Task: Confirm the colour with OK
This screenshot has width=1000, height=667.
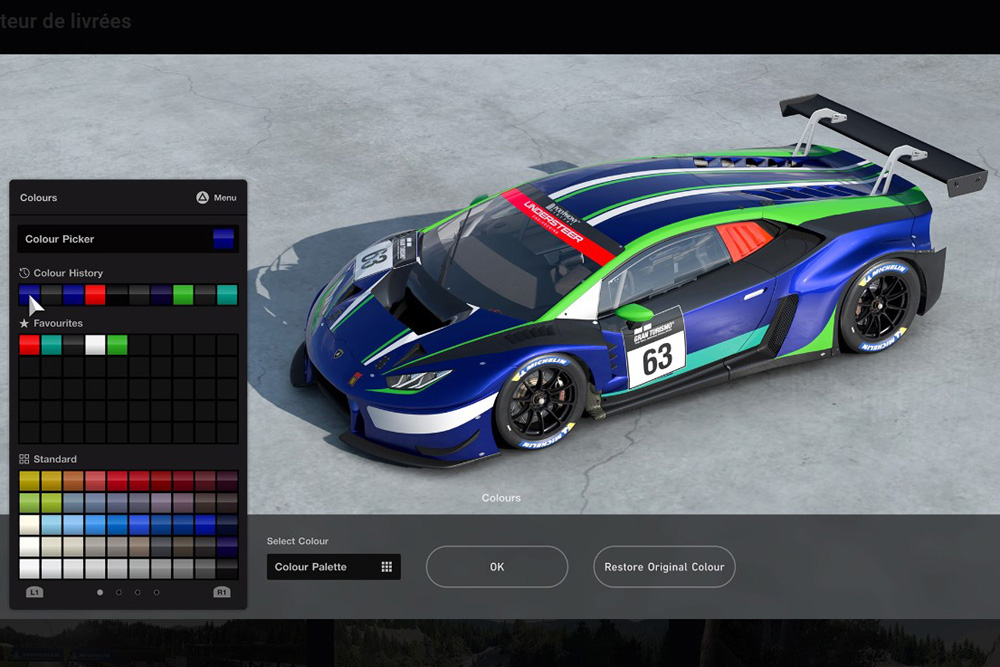Action: point(497,567)
